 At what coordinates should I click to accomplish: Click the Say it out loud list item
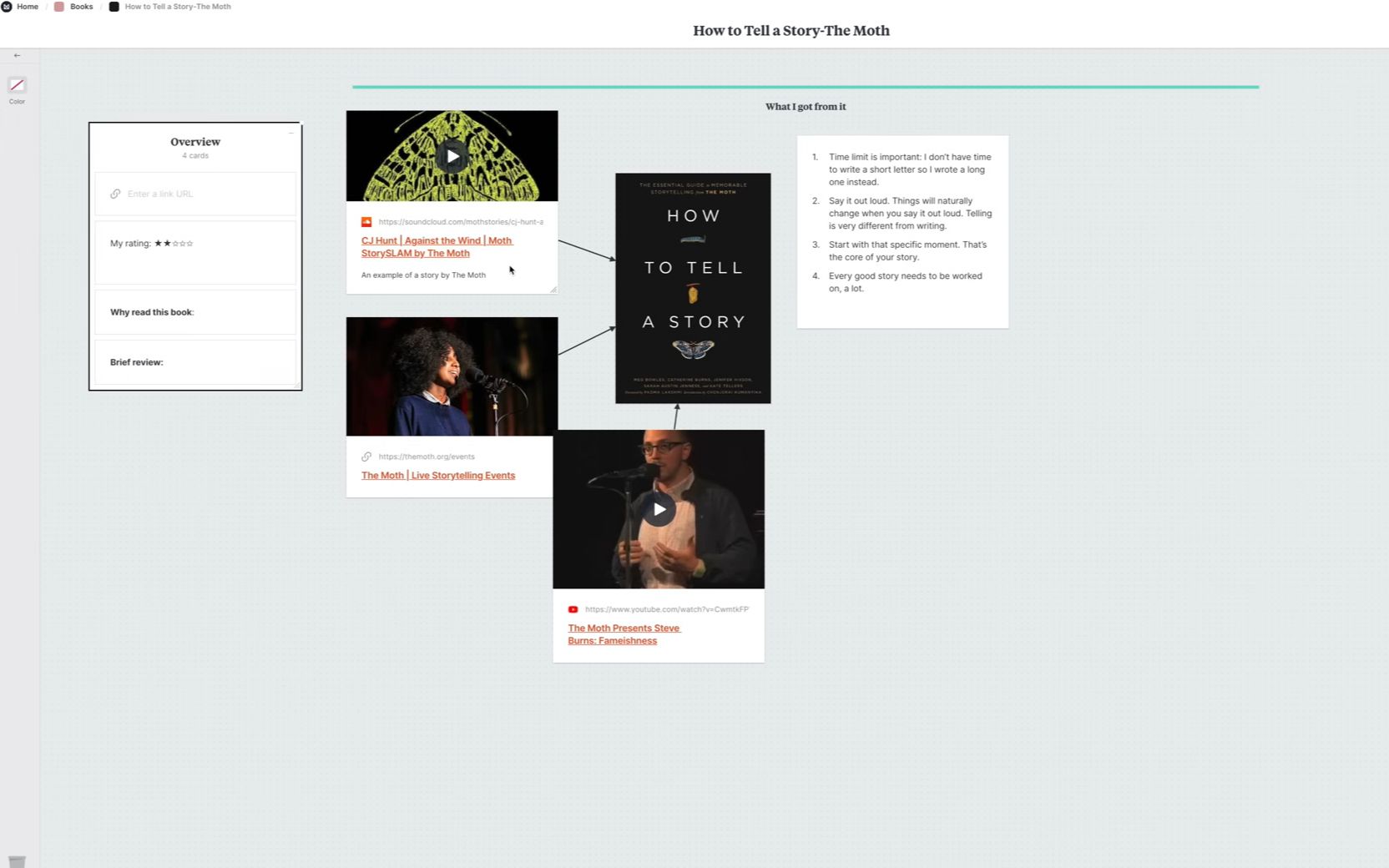coord(910,214)
